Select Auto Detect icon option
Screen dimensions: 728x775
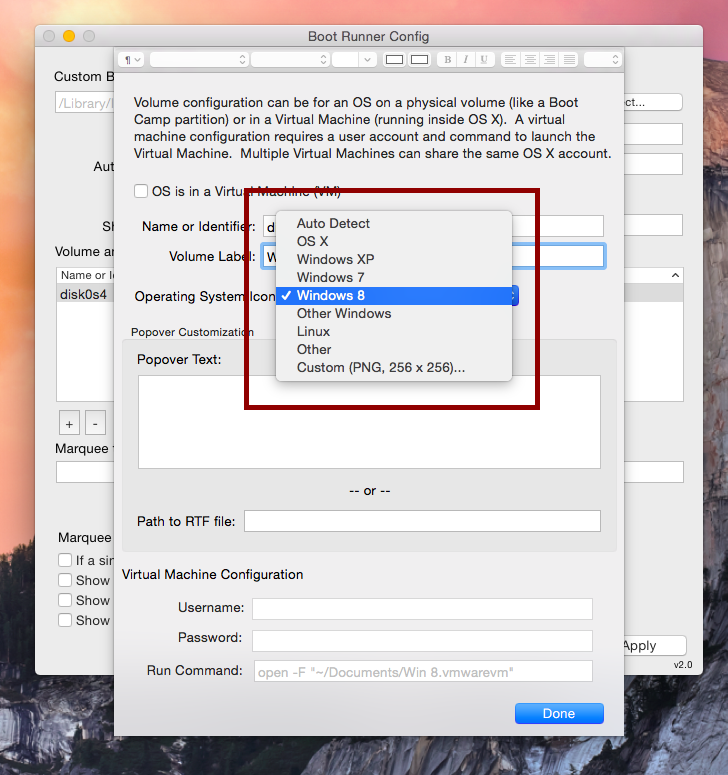pyautogui.click(x=394, y=223)
